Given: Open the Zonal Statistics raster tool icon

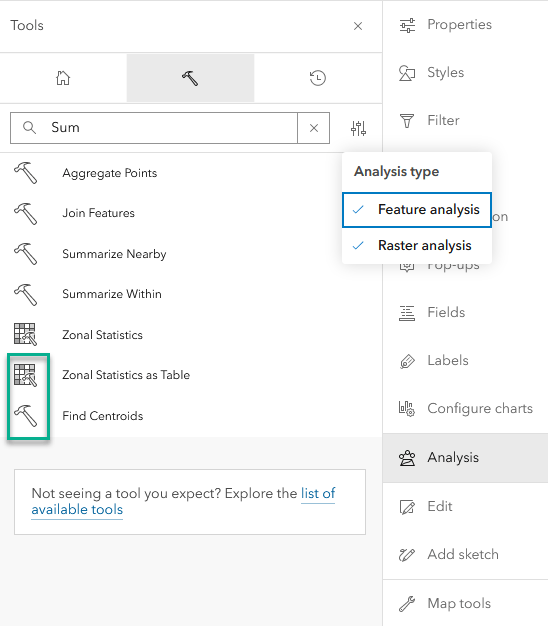Looking at the screenshot, I should [25, 334].
